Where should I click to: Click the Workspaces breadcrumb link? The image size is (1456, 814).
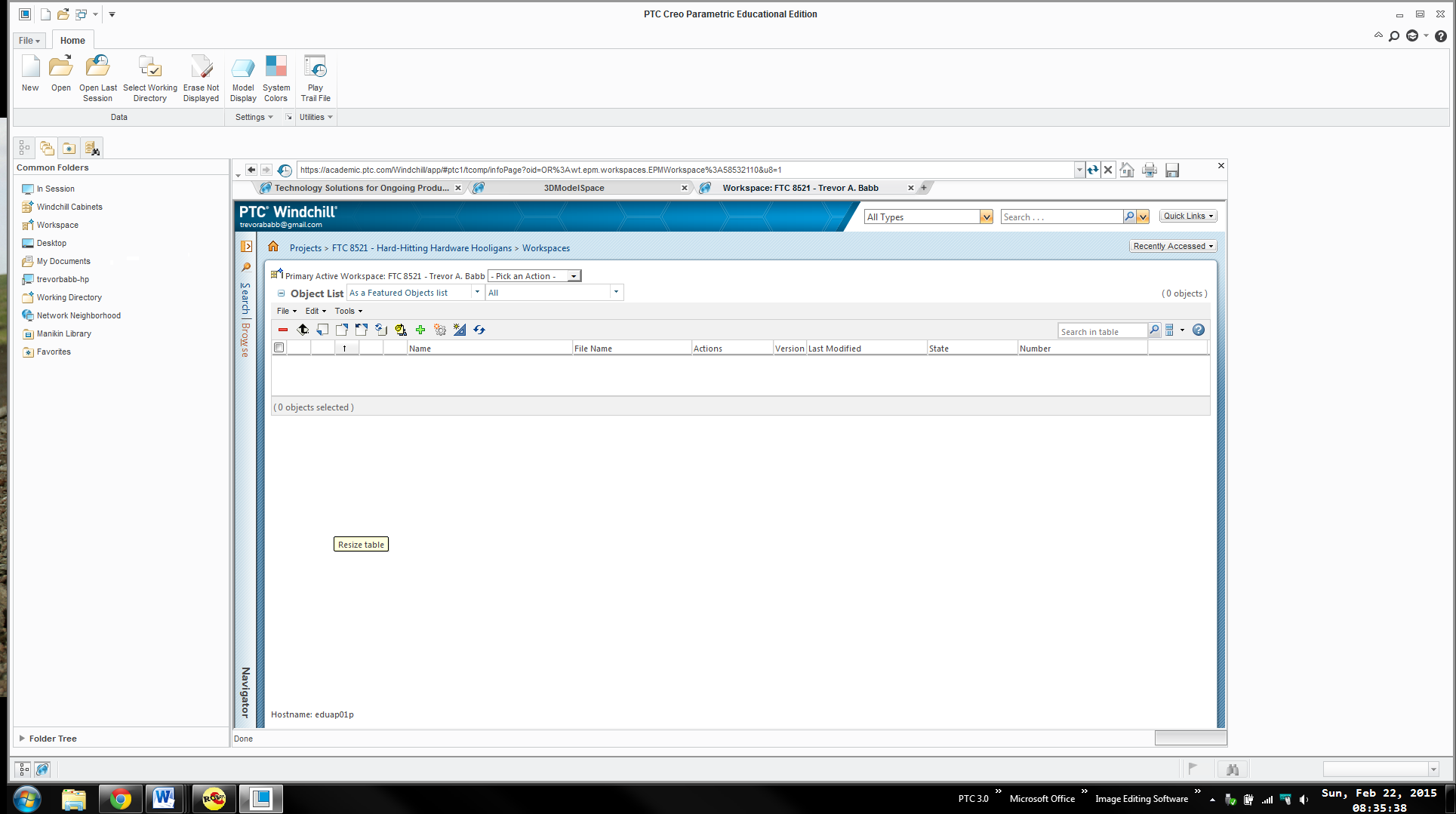tap(546, 248)
